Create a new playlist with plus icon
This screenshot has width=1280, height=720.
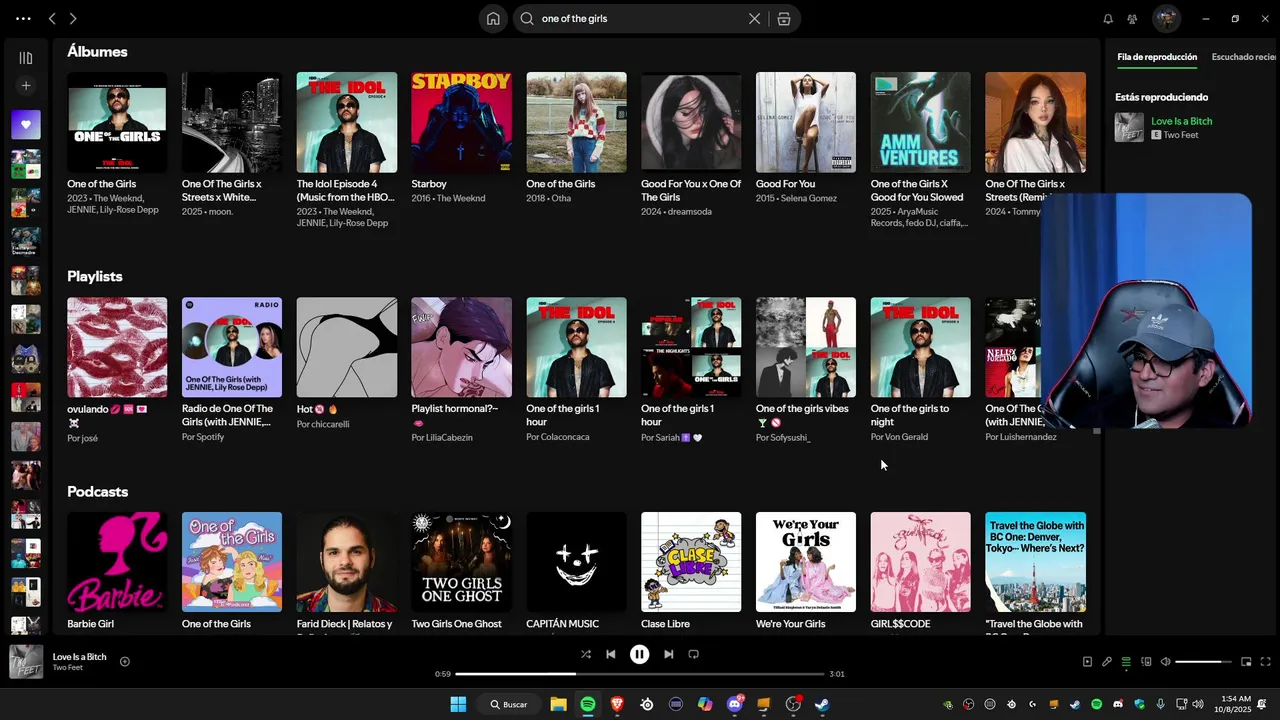coord(26,86)
